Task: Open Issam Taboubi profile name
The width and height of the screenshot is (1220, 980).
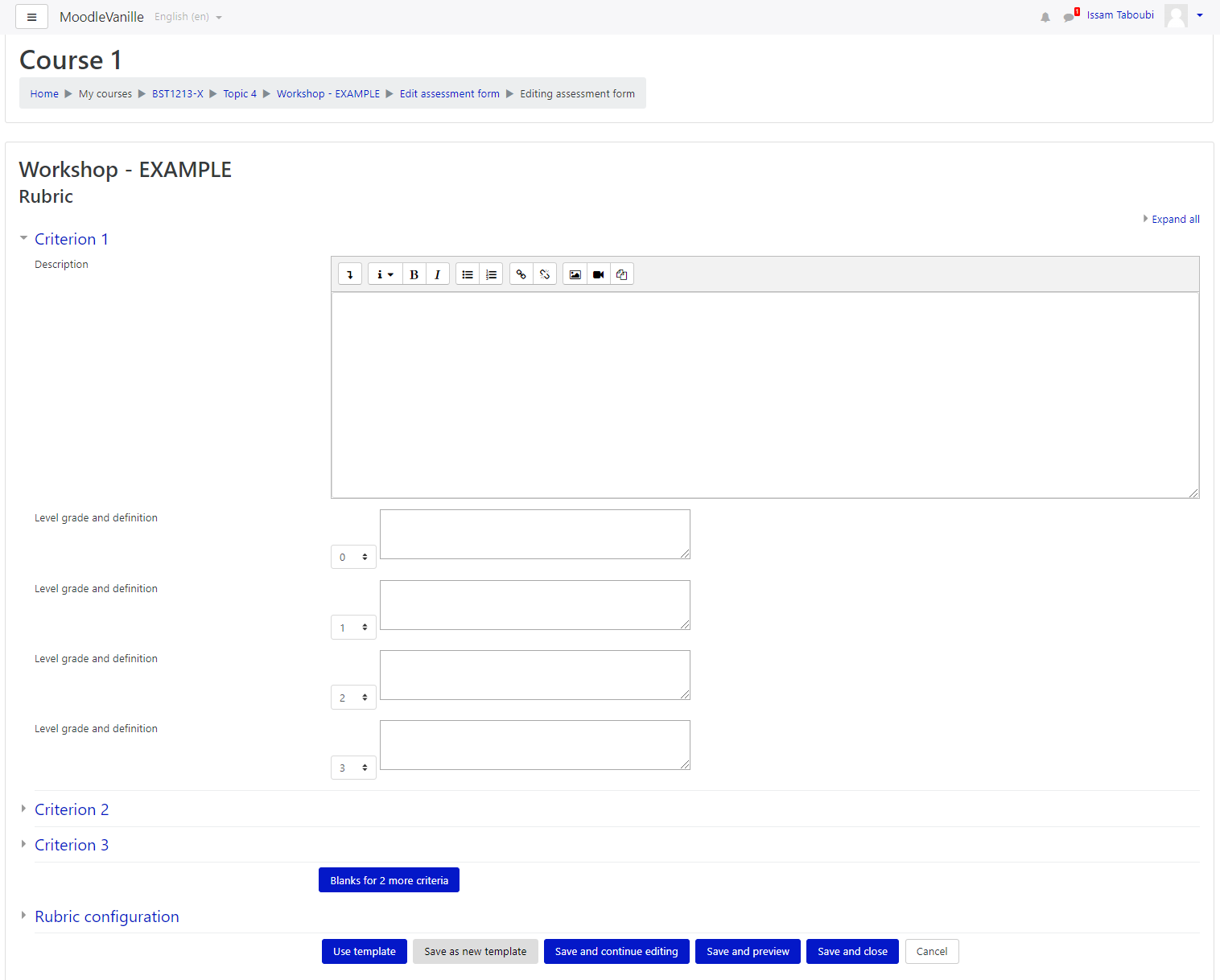Action: 1120,15
